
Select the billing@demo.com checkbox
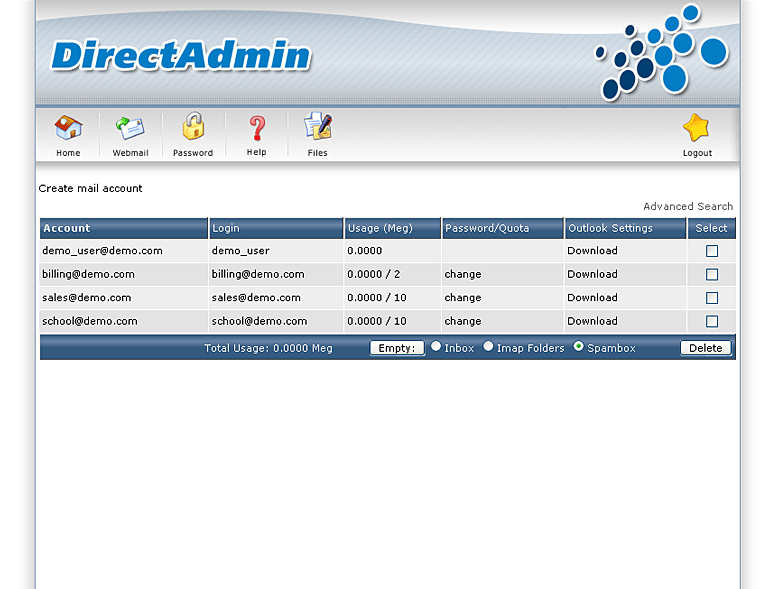[712, 274]
